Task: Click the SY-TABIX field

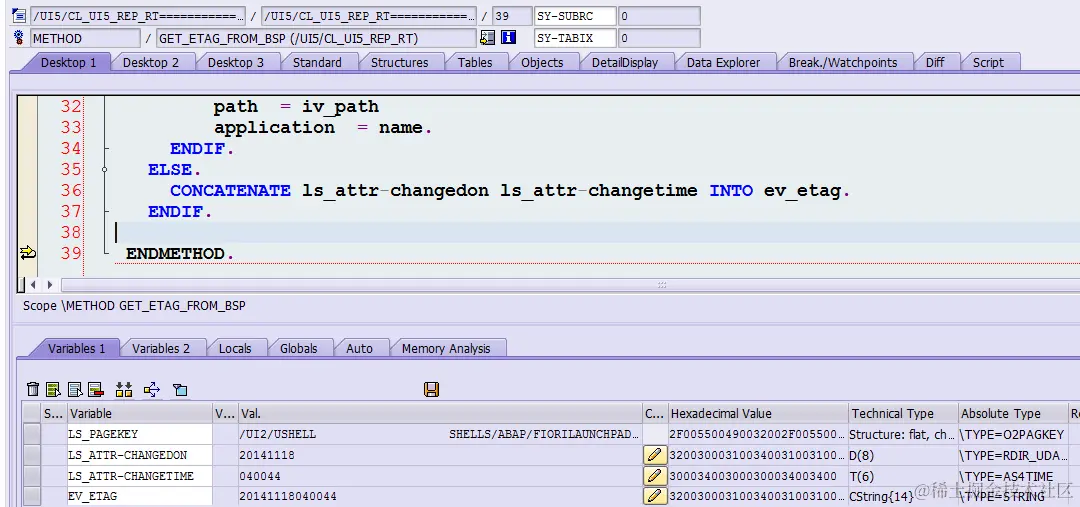Action: [x=574, y=38]
